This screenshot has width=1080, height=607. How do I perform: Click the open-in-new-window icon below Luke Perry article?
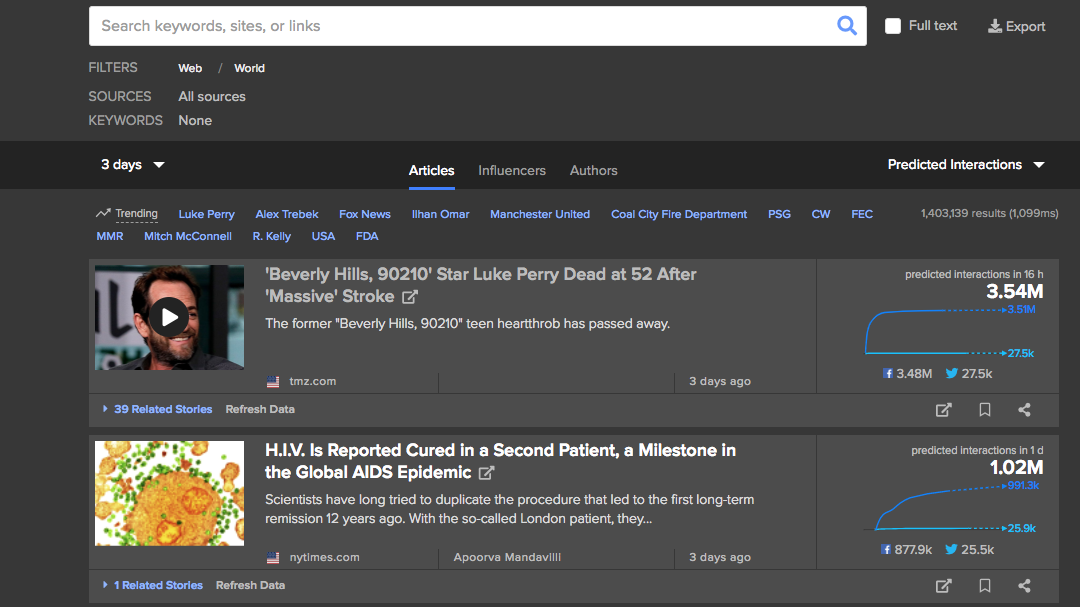click(x=943, y=409)
